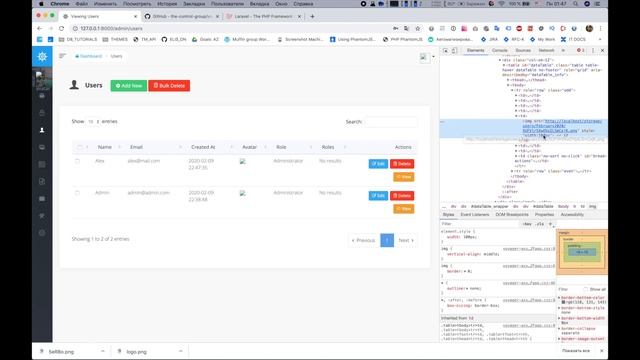Image resolution: width=640 pixels, height=360 pixels.
Task: Toggle the DevTools device toolbar icon
Action: point(454,51)
